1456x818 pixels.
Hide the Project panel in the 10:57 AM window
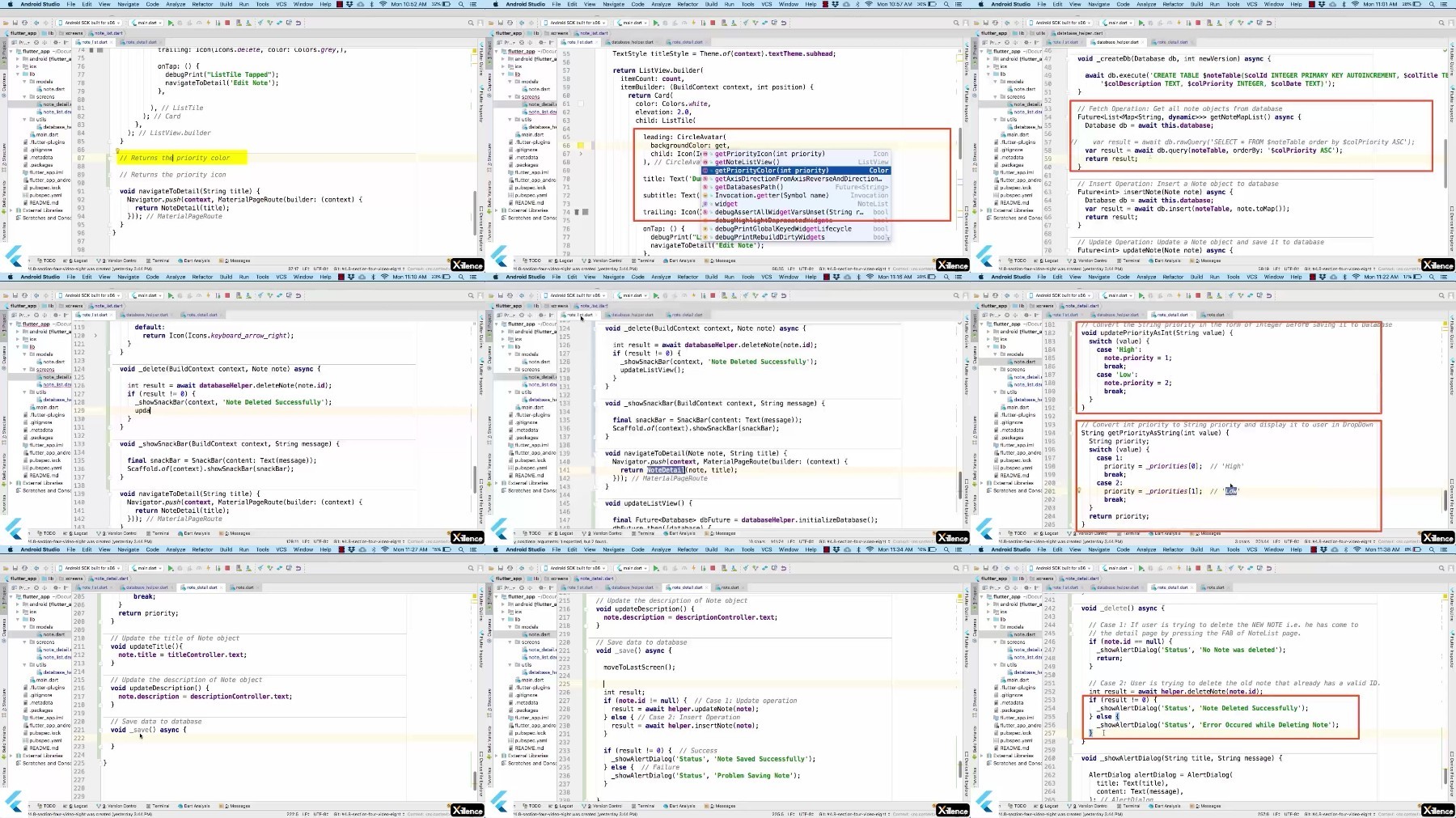click(552, 42)
